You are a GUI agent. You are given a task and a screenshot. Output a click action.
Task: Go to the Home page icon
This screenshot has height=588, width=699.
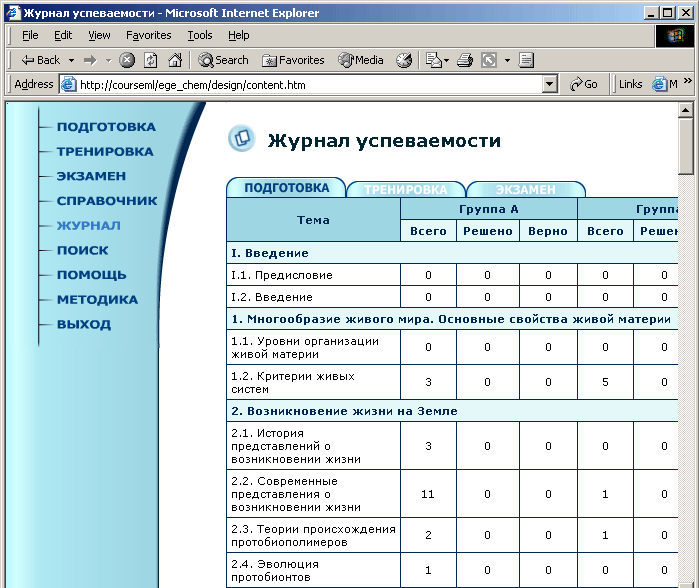[175, 60]
